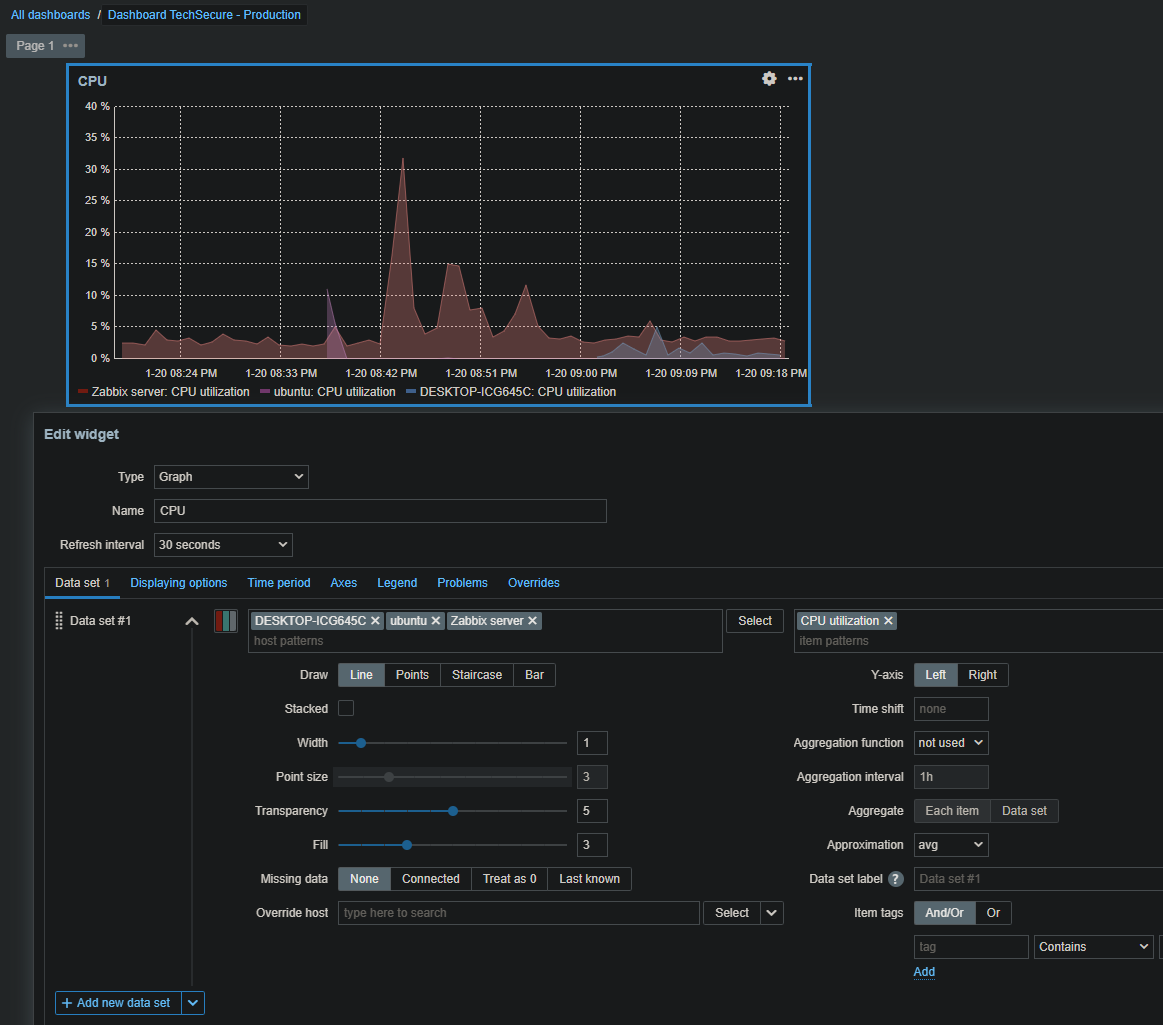Image resolution: width=1163 pixels, height=1025 pixels.
Task: Click Add new data set button
Action: coord(117,1003)
